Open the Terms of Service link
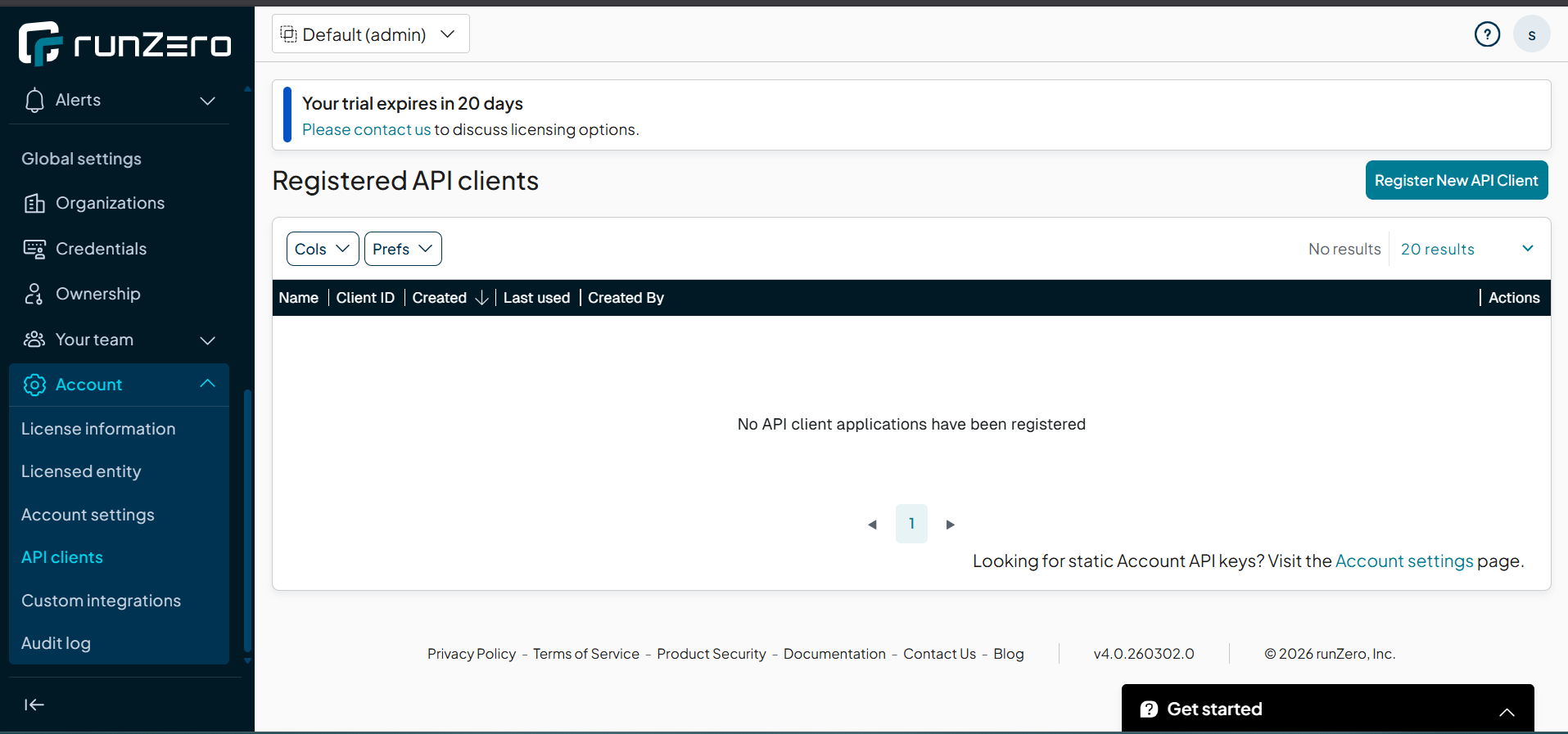Viewport: 1568px width, 734px height. tap(586, 654)
